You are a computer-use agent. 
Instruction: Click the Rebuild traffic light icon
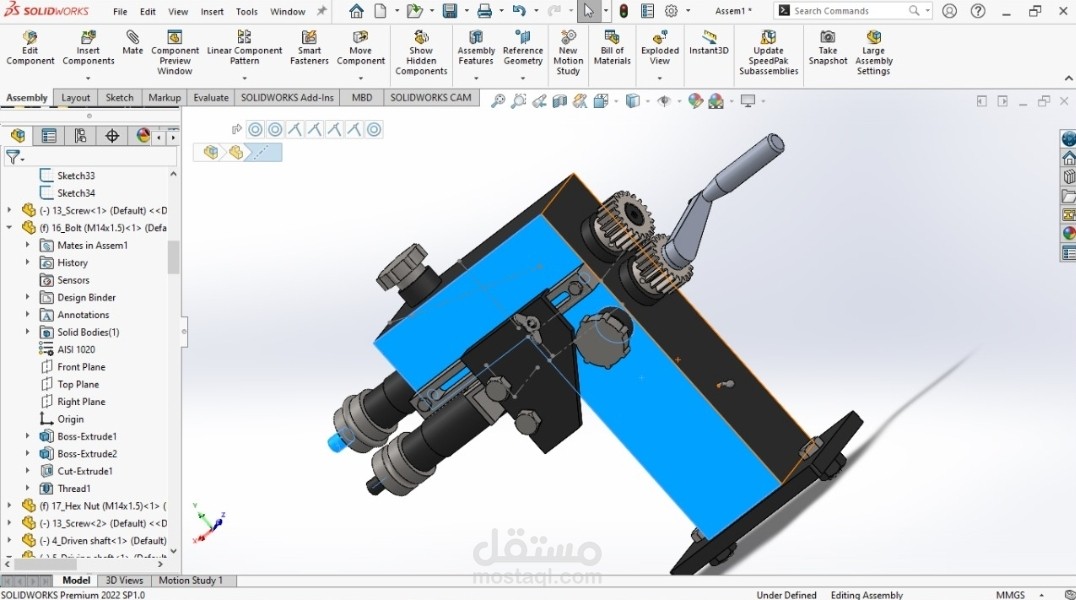[624, 11]
